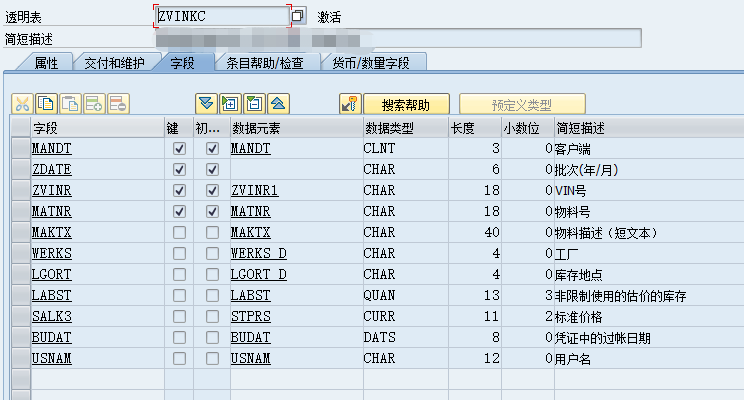Click the length value 40 for MAKTX

(x=492, y=233)
